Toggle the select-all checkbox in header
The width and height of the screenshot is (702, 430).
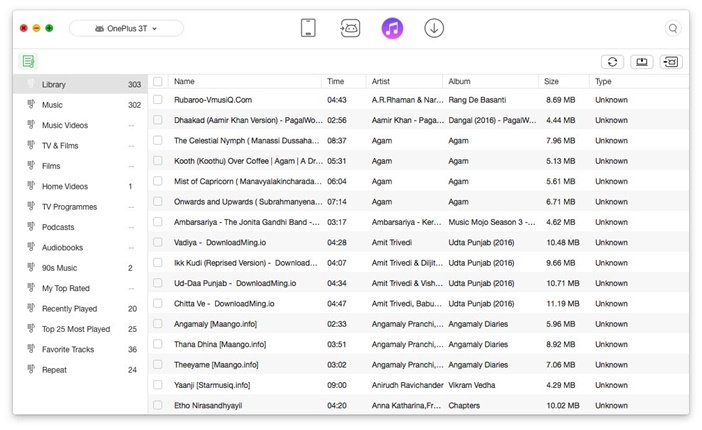[158, 82]
